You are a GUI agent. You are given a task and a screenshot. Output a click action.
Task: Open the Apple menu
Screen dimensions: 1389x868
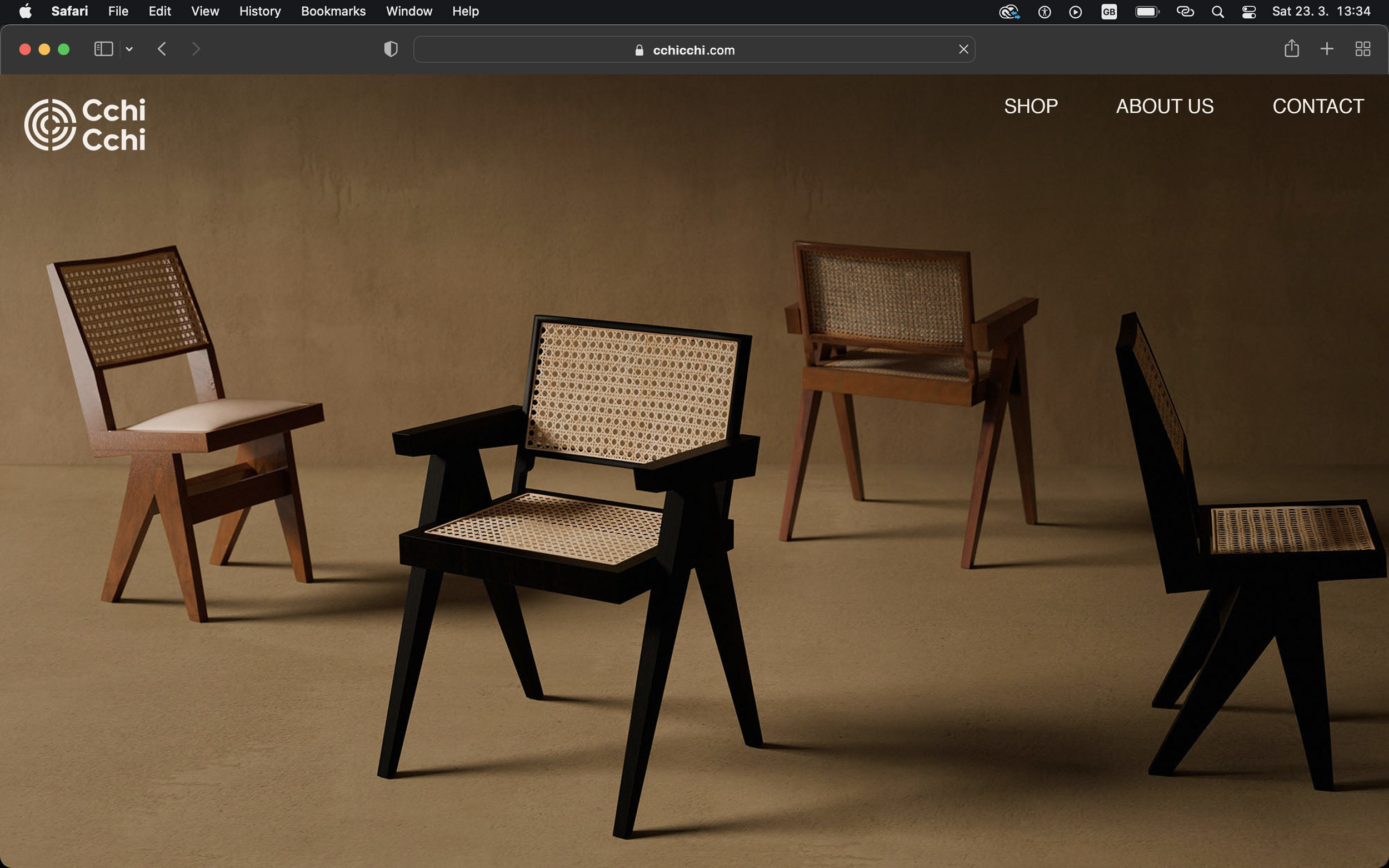point(25,12)
